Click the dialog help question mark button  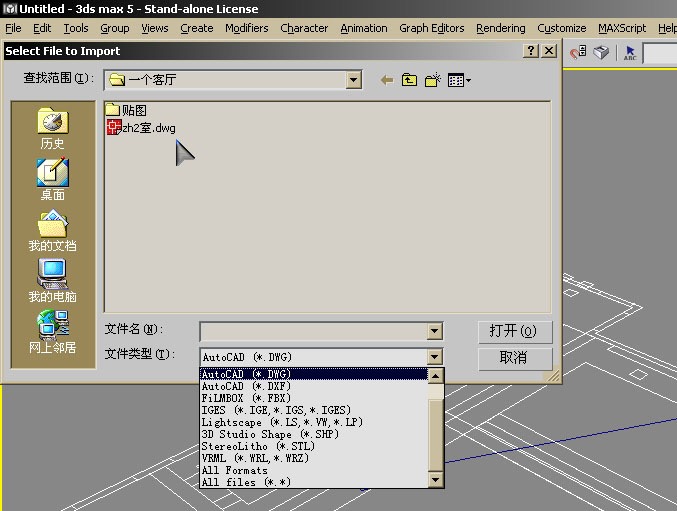[x=531, y=51]
